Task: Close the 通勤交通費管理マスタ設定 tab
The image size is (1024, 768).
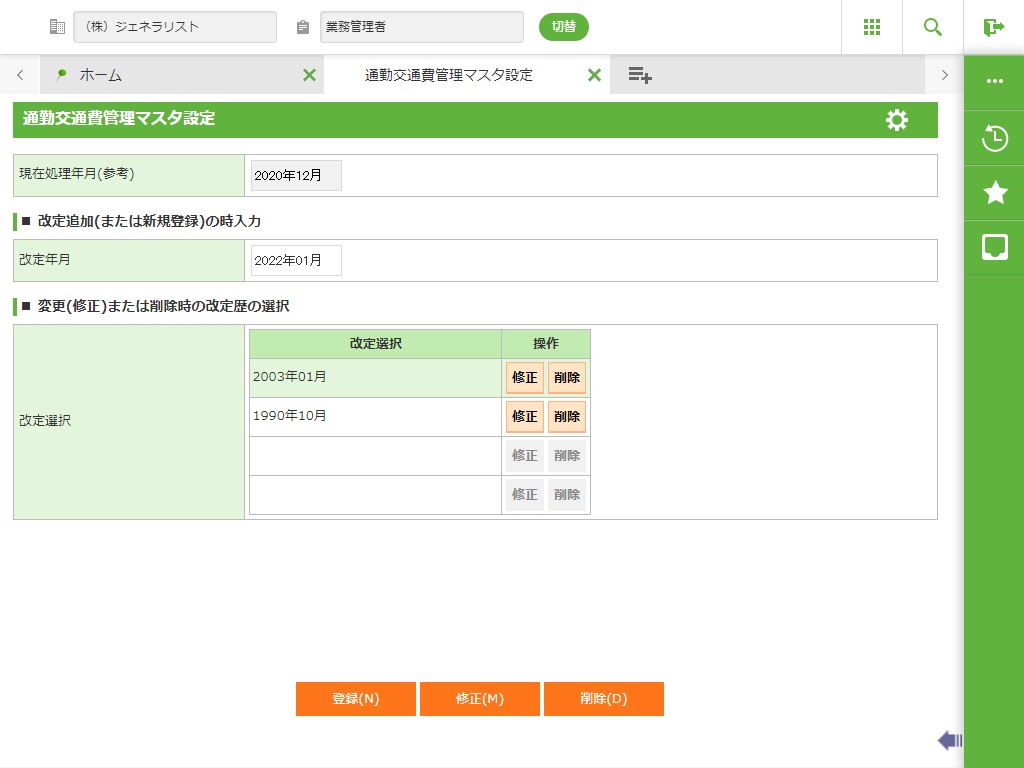Action: point(594,75)
